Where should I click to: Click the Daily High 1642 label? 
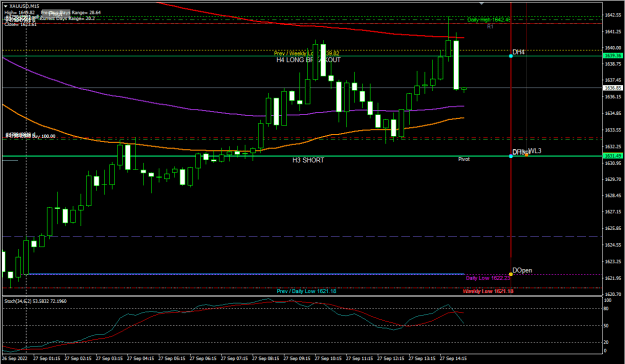tap(489, 19)
